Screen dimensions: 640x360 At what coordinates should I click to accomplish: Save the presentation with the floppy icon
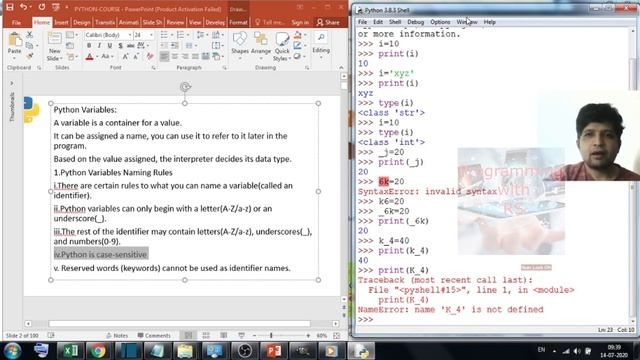pos(10,7)
